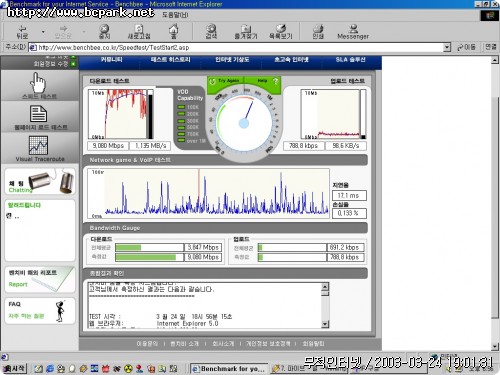Click the results box scroll-down arrow
Image resolution: width=500 pixels, height=375 pixels.
coord(325,324)
